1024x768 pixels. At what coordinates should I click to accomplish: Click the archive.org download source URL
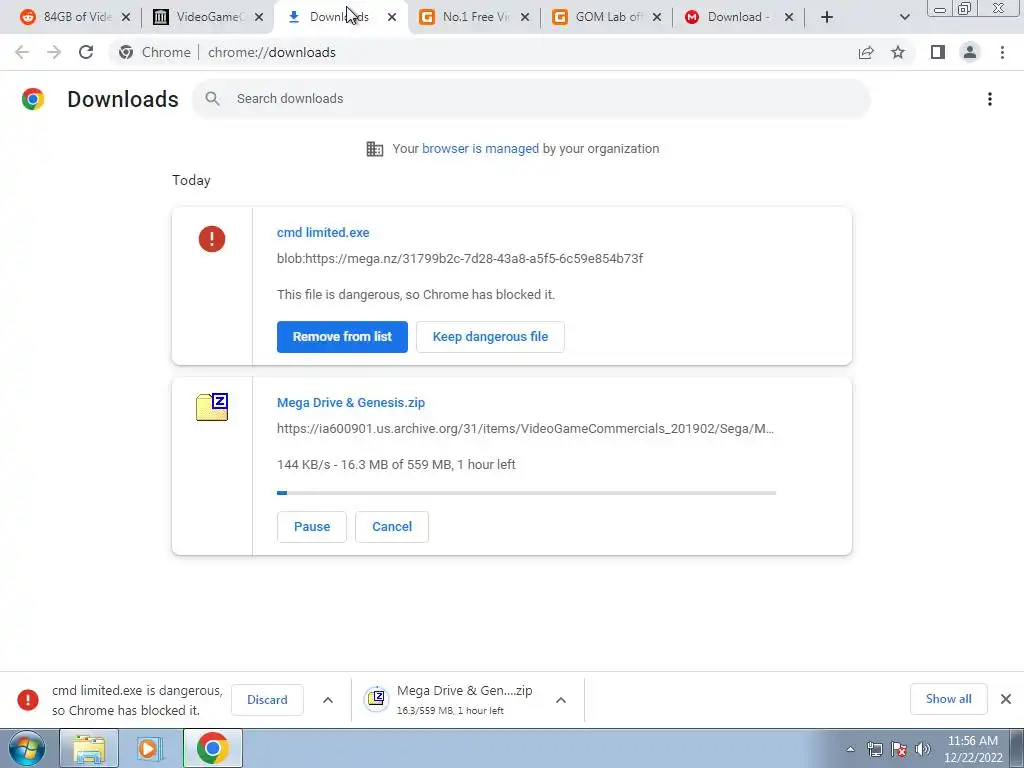[525, 429]
